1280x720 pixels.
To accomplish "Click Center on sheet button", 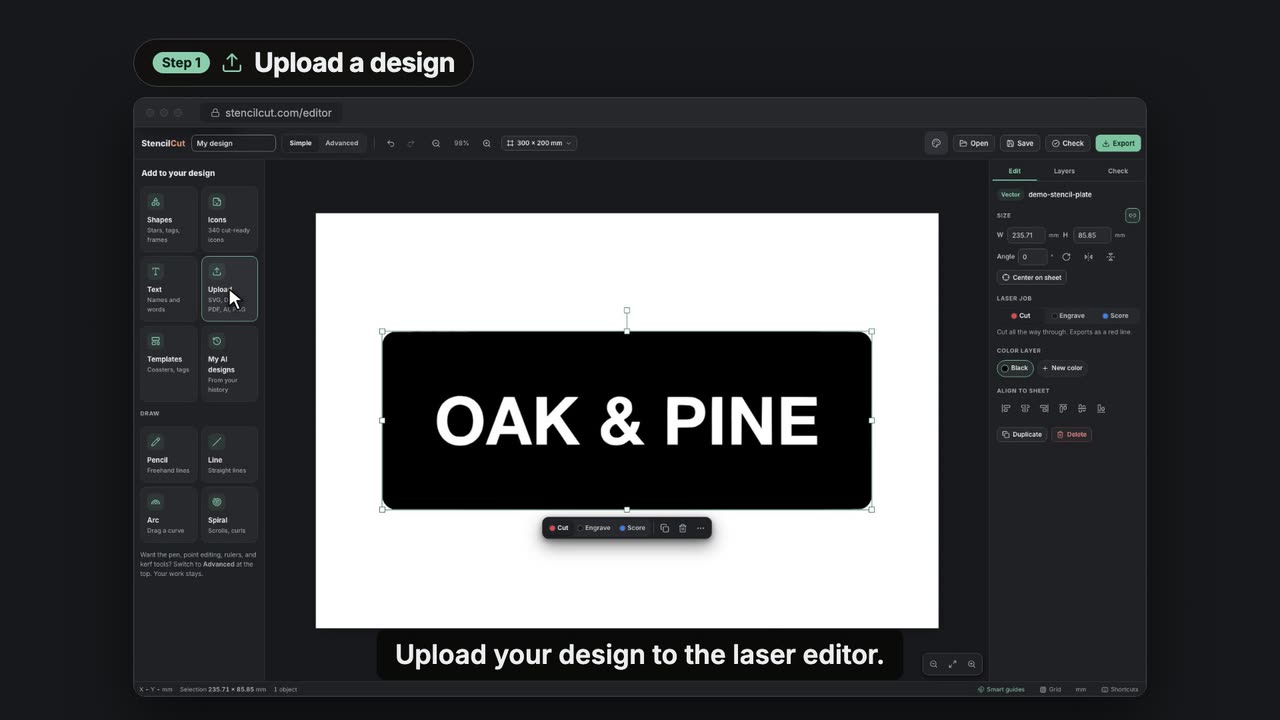I will coord(1032,277).
